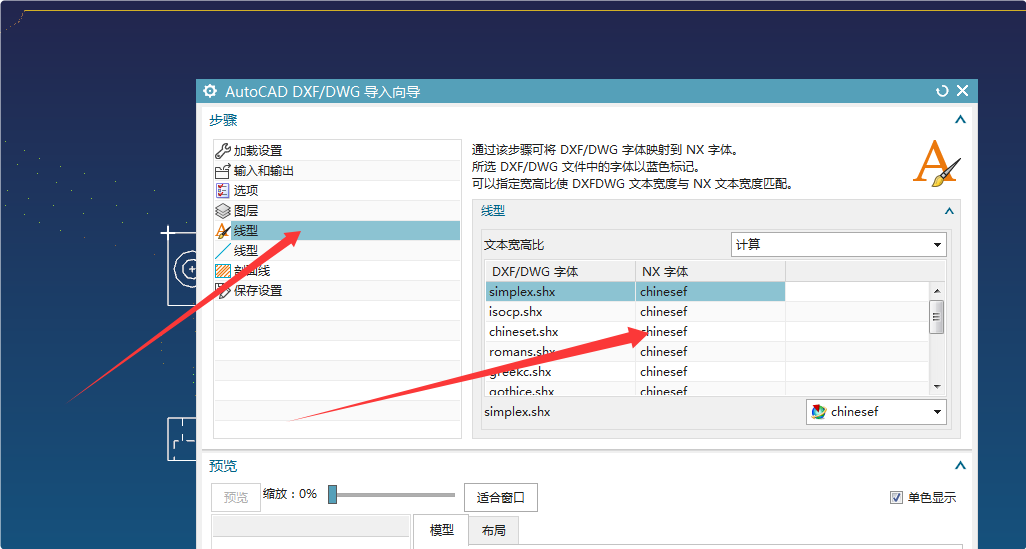The image size is (1026, 549).
Task: Collapse the 预览 section
Action: 960,466
